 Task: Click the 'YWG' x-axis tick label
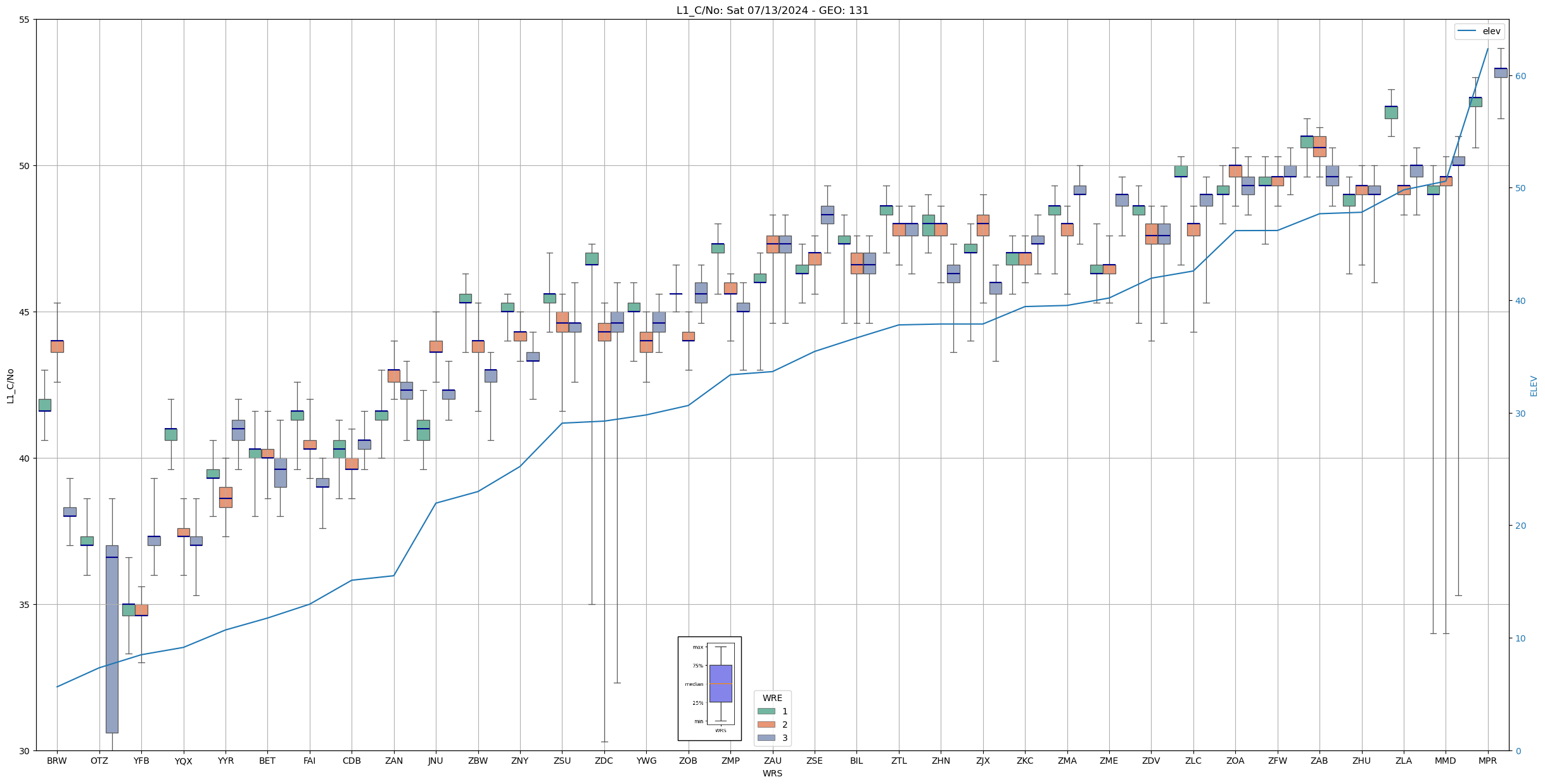[x=647, y=761]
